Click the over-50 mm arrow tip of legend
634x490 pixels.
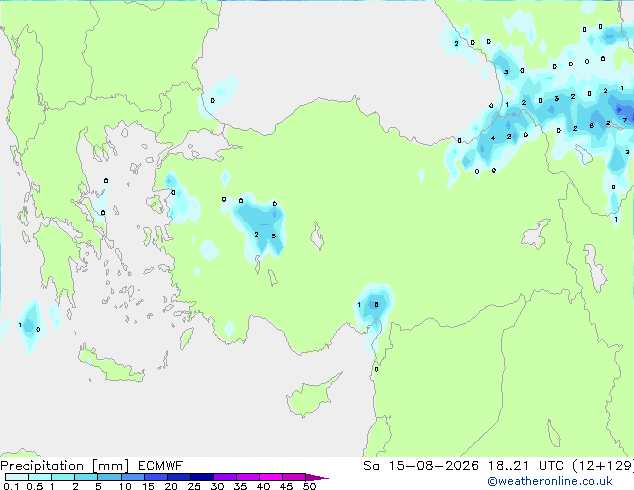click(317, 477)
